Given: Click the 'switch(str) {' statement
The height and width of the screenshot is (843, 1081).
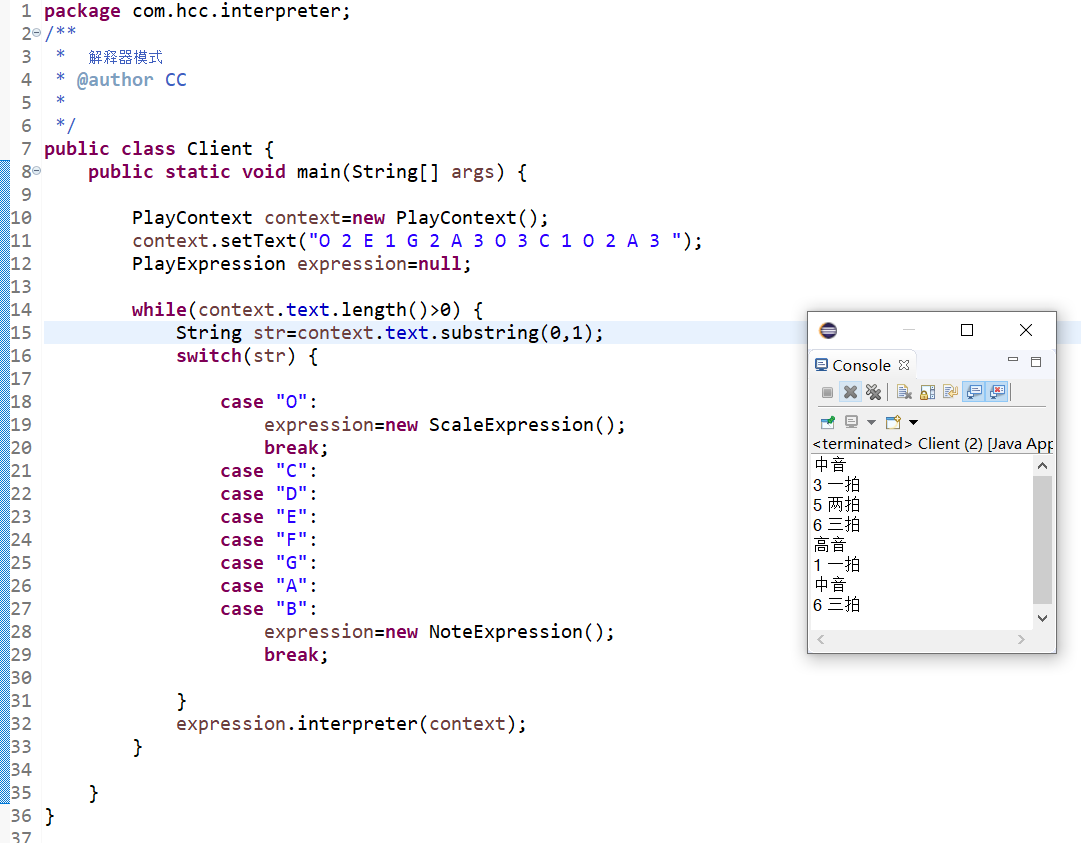Looking at the screenshot, I should click(247, 356).
